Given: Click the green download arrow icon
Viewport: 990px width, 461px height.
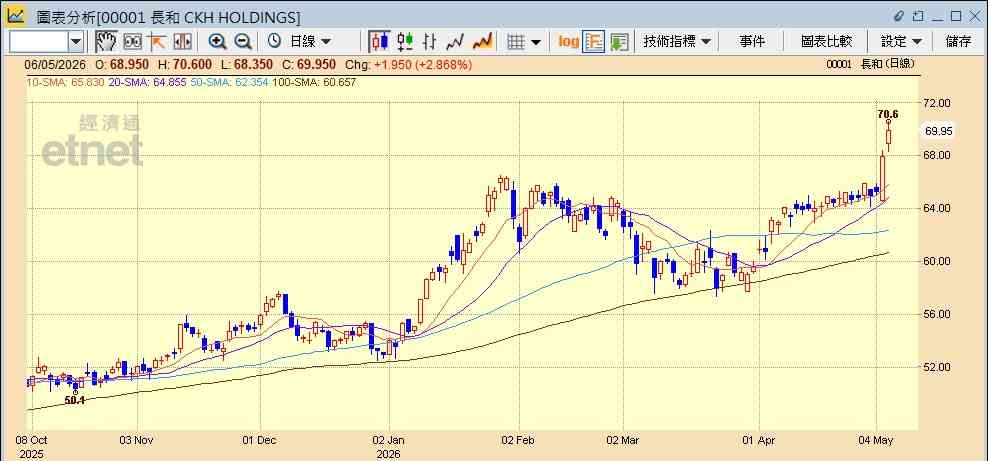Looking at the screenshot, I should pyautogui.click(x=619, y=42).
